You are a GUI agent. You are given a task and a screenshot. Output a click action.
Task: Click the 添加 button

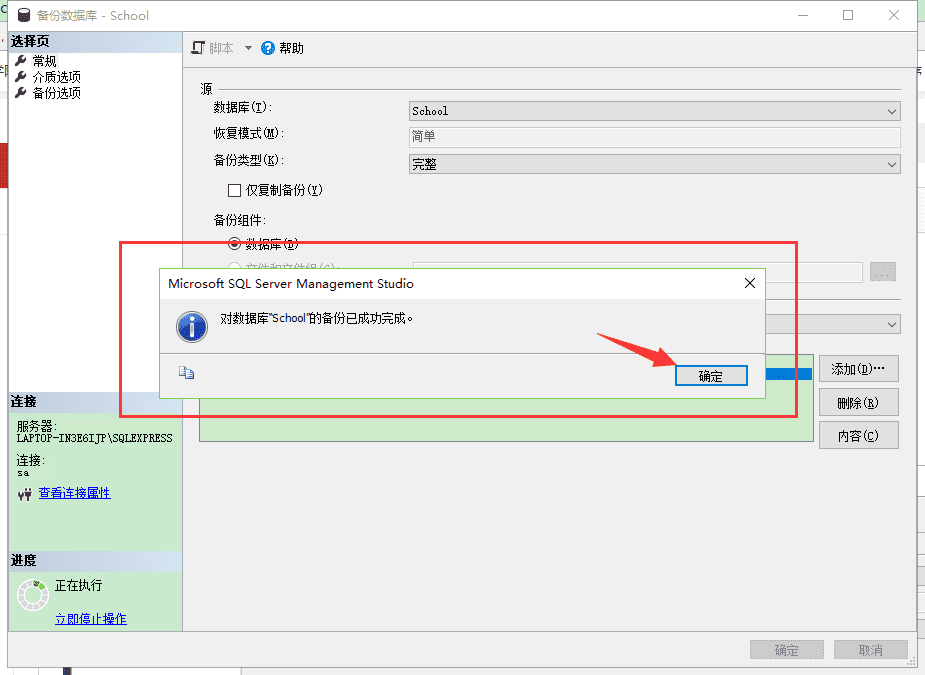(x=857, y=368)
